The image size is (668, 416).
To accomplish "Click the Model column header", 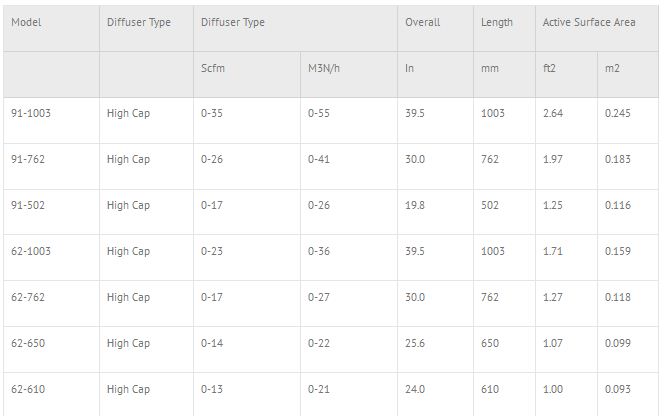I will coord(26,22).
